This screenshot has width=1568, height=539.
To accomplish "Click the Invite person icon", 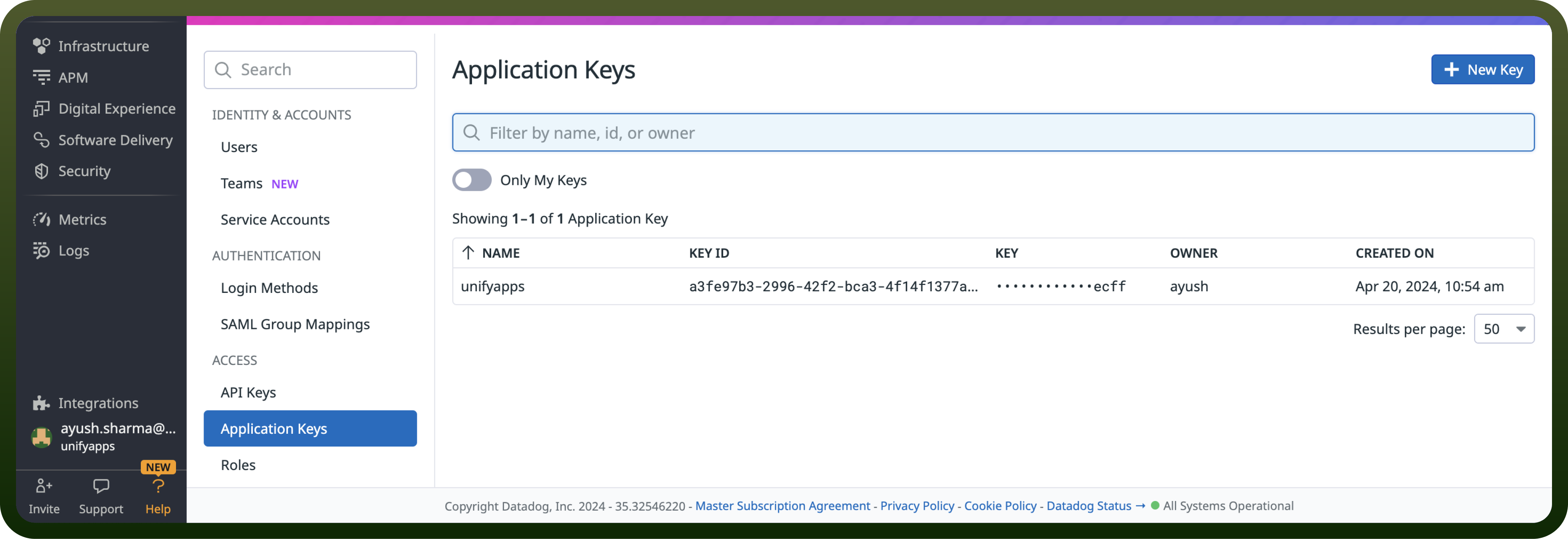I will tap(44, 485).
